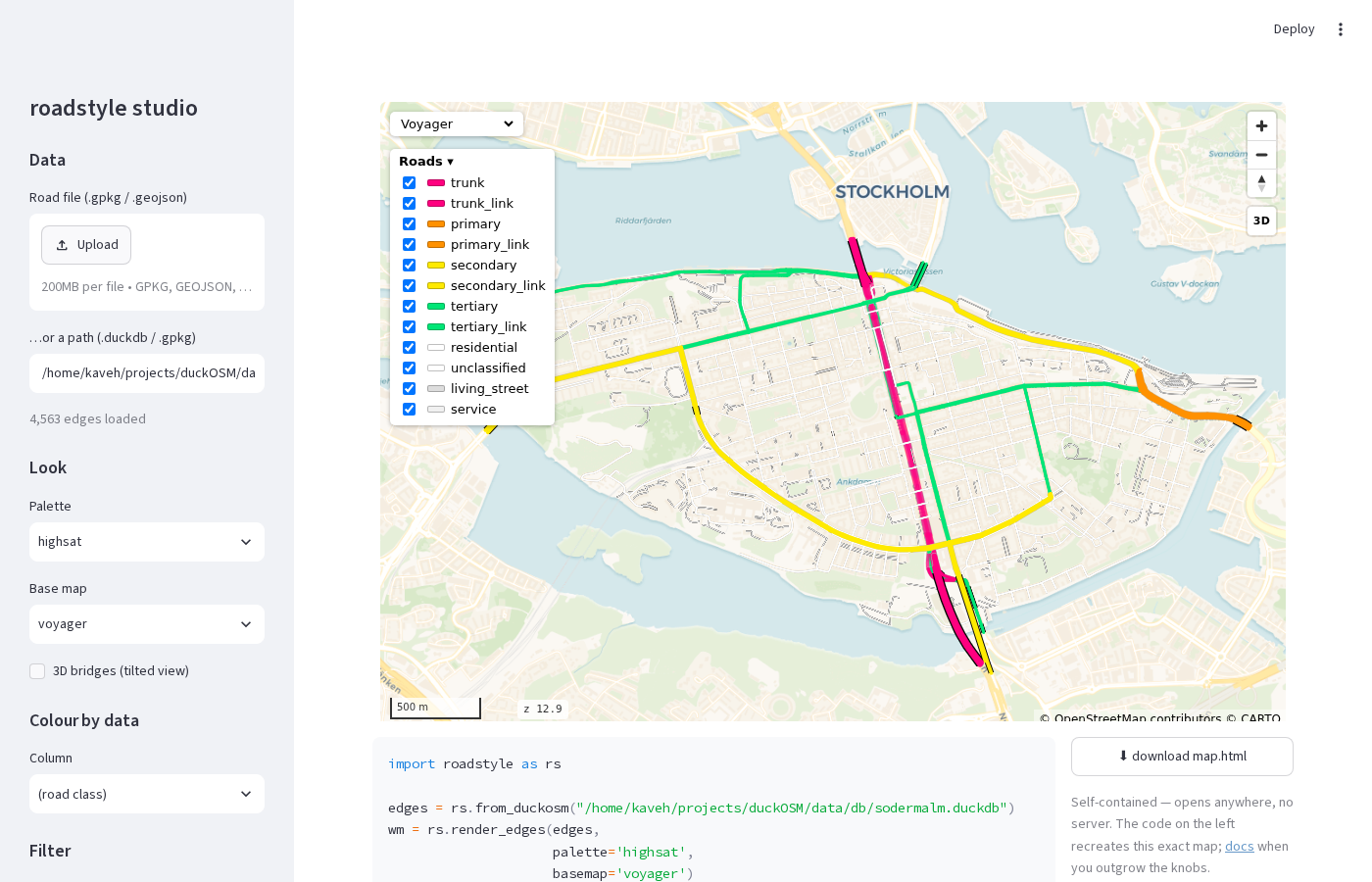
Task: Click the duckdb file path field
Action: 147,373
